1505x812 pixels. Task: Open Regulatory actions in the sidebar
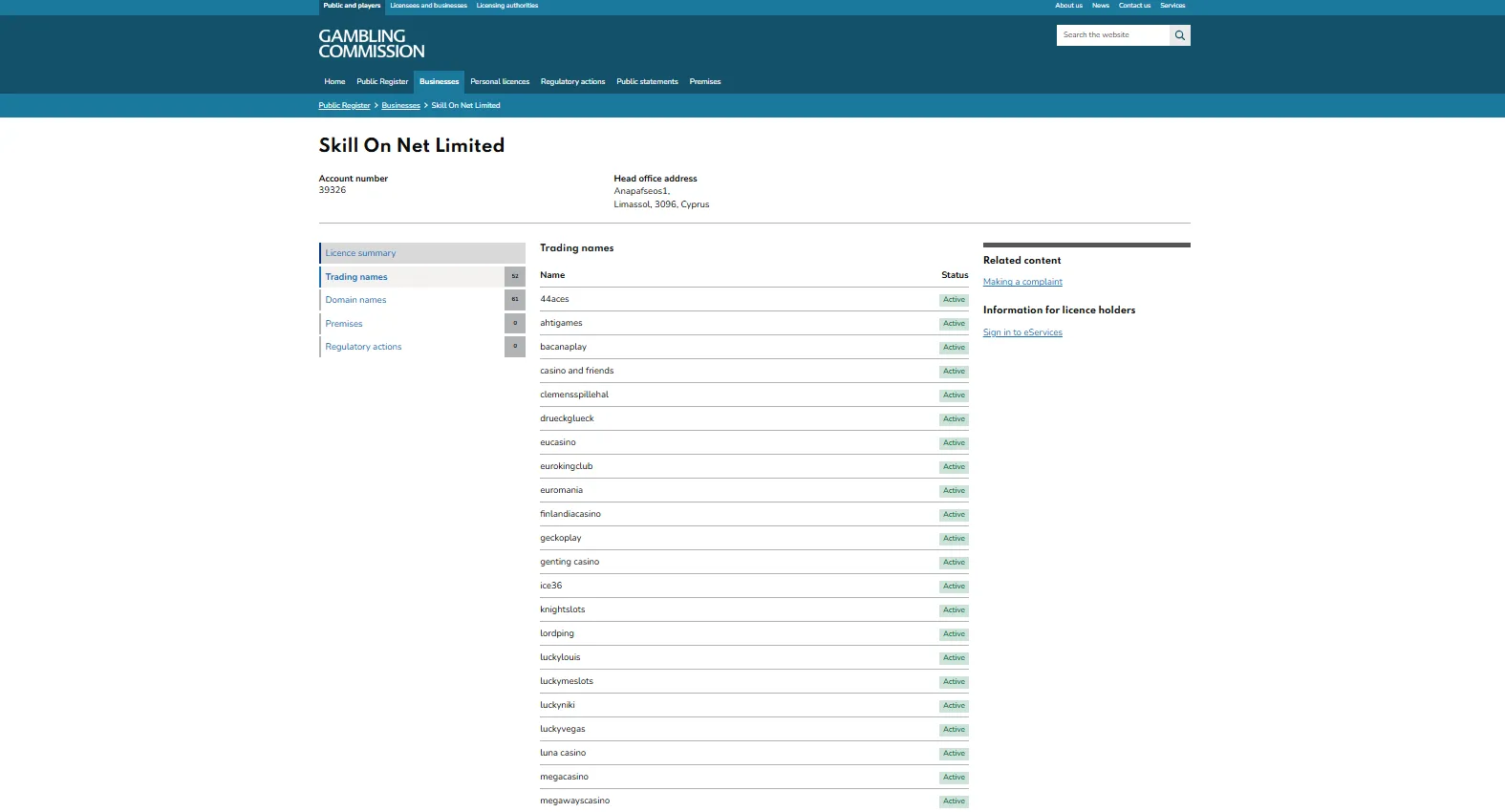411,347
